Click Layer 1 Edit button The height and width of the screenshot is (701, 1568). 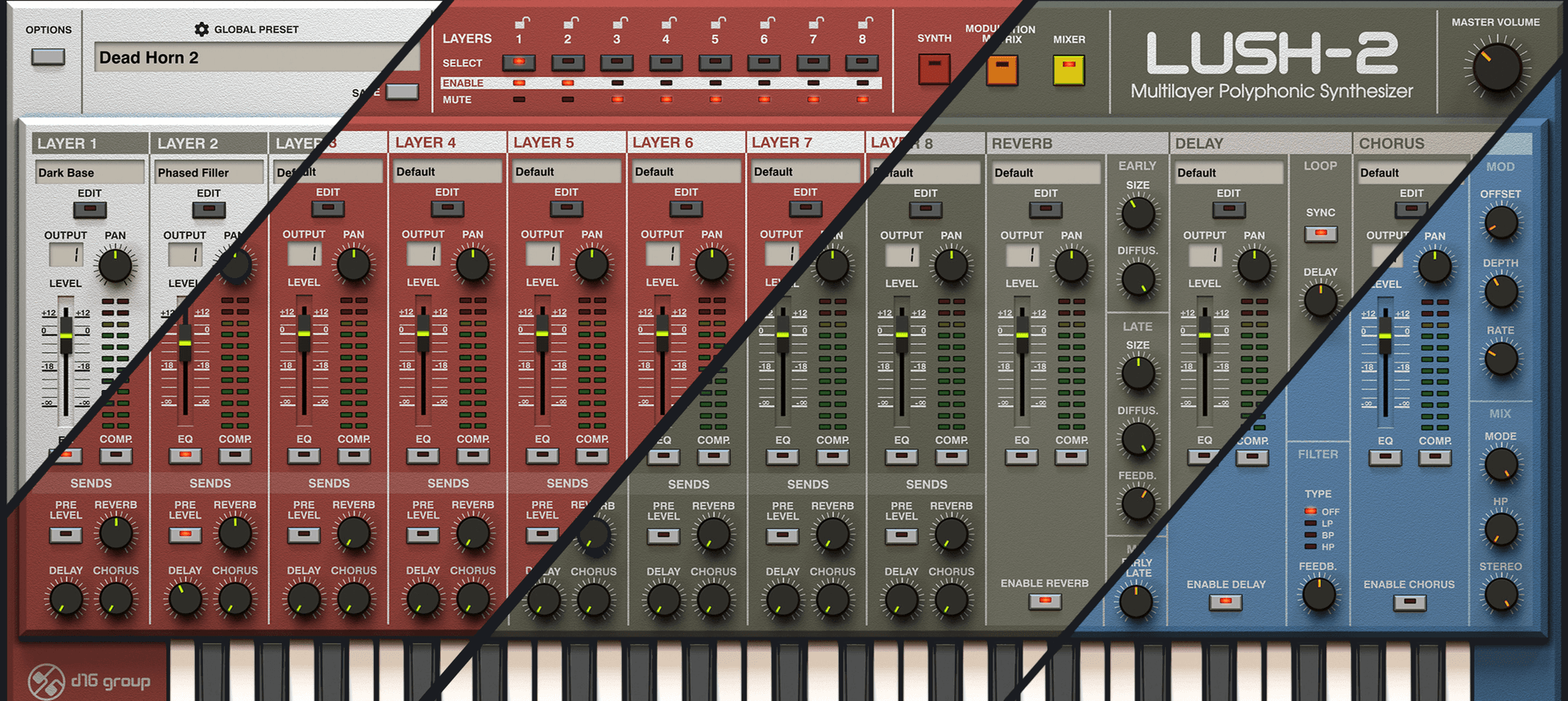(x=89, y=210)
